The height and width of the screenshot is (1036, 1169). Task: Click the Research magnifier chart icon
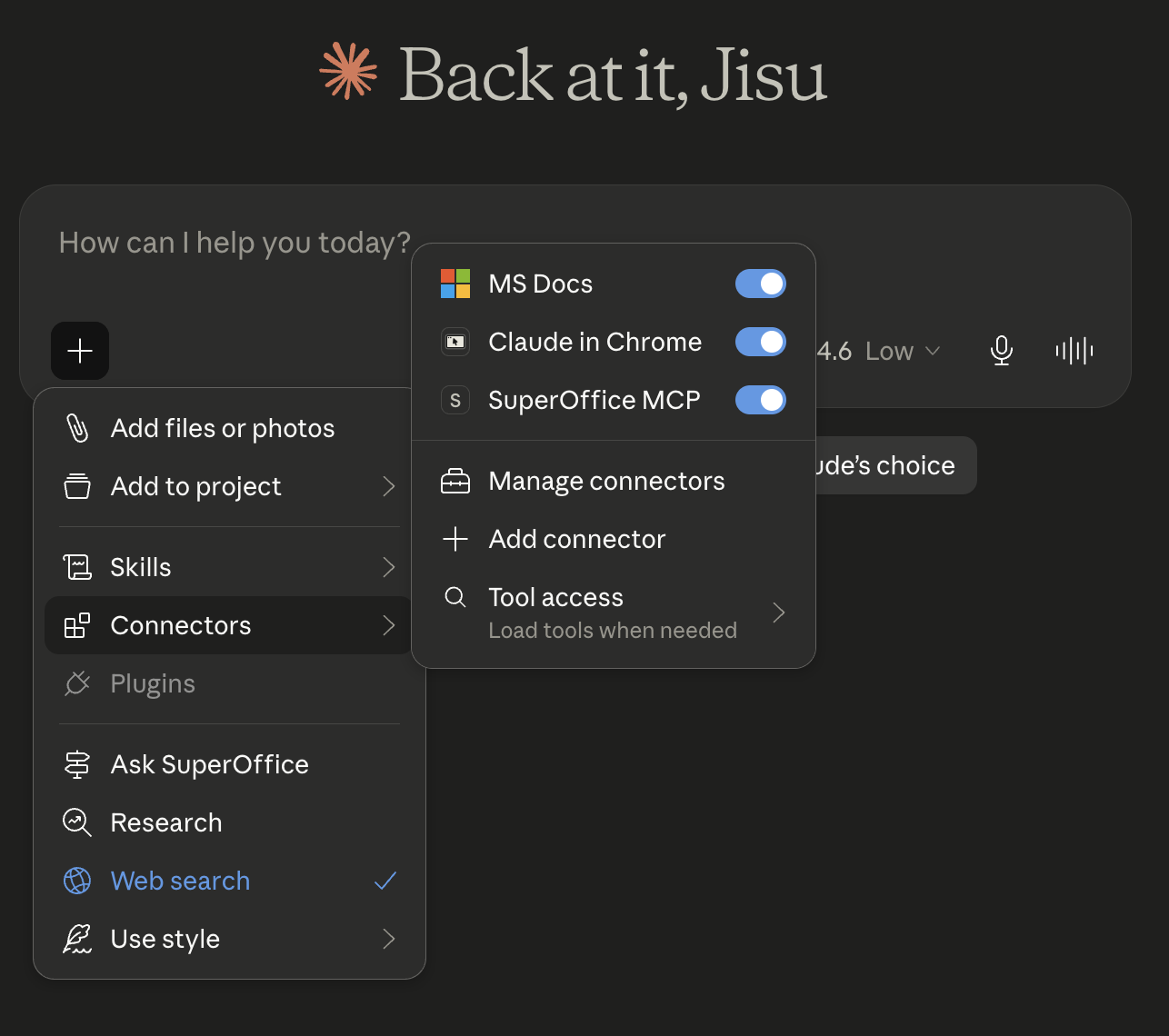click(77, 822)
